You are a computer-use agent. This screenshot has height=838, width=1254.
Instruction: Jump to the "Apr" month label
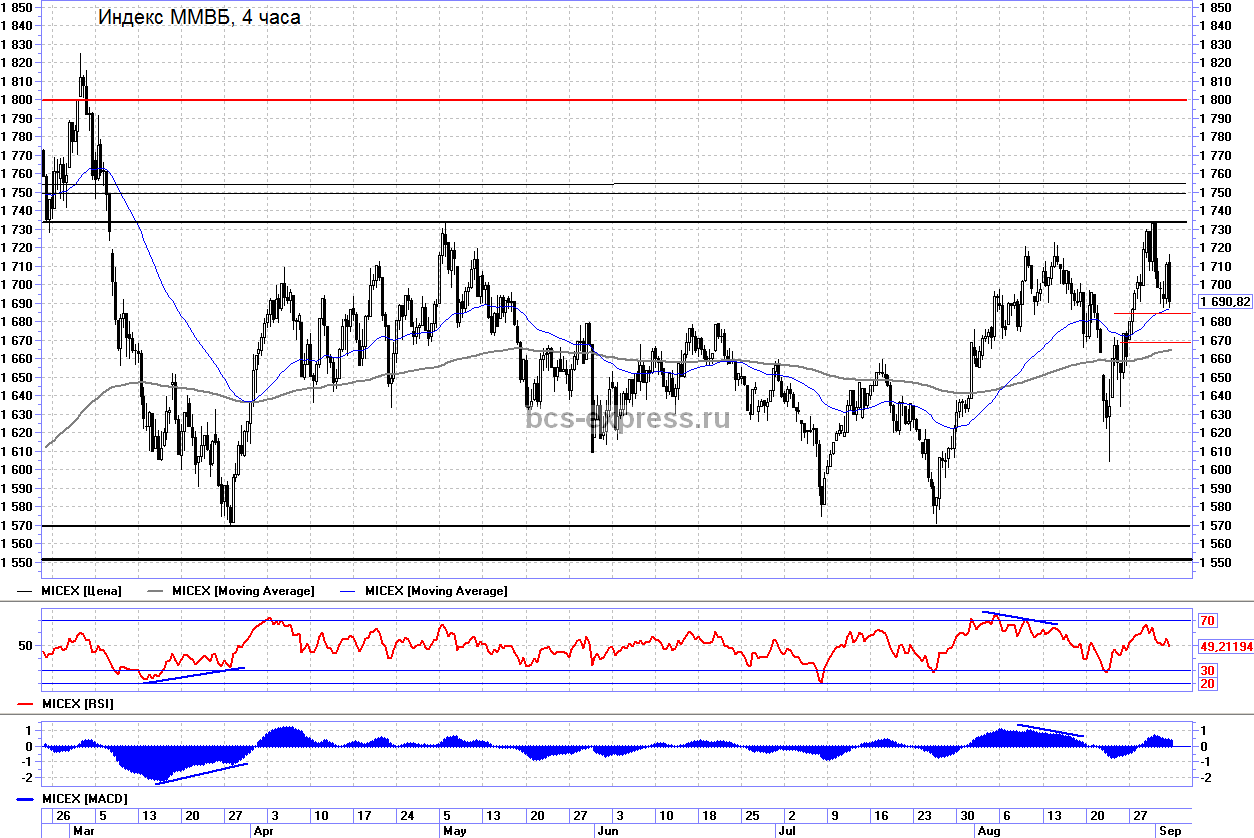click(264, 830)
